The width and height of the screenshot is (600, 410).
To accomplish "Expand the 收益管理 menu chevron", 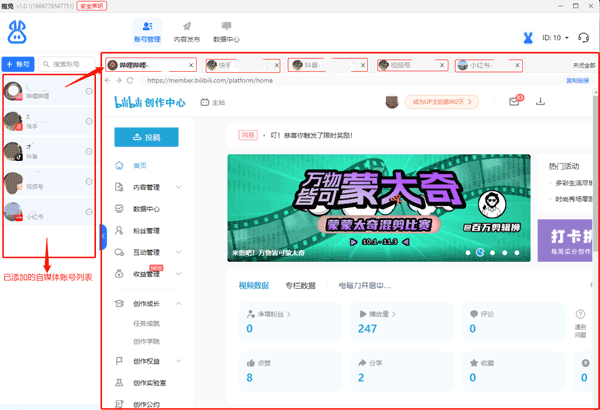I will 178,274.
